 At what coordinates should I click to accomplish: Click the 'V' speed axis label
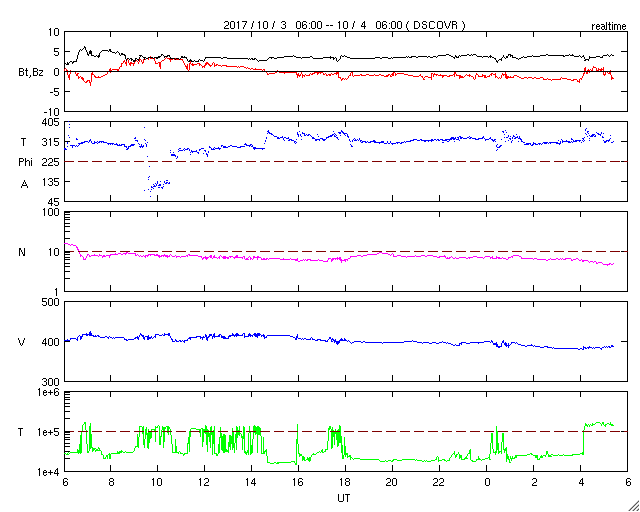coord(22,342)
